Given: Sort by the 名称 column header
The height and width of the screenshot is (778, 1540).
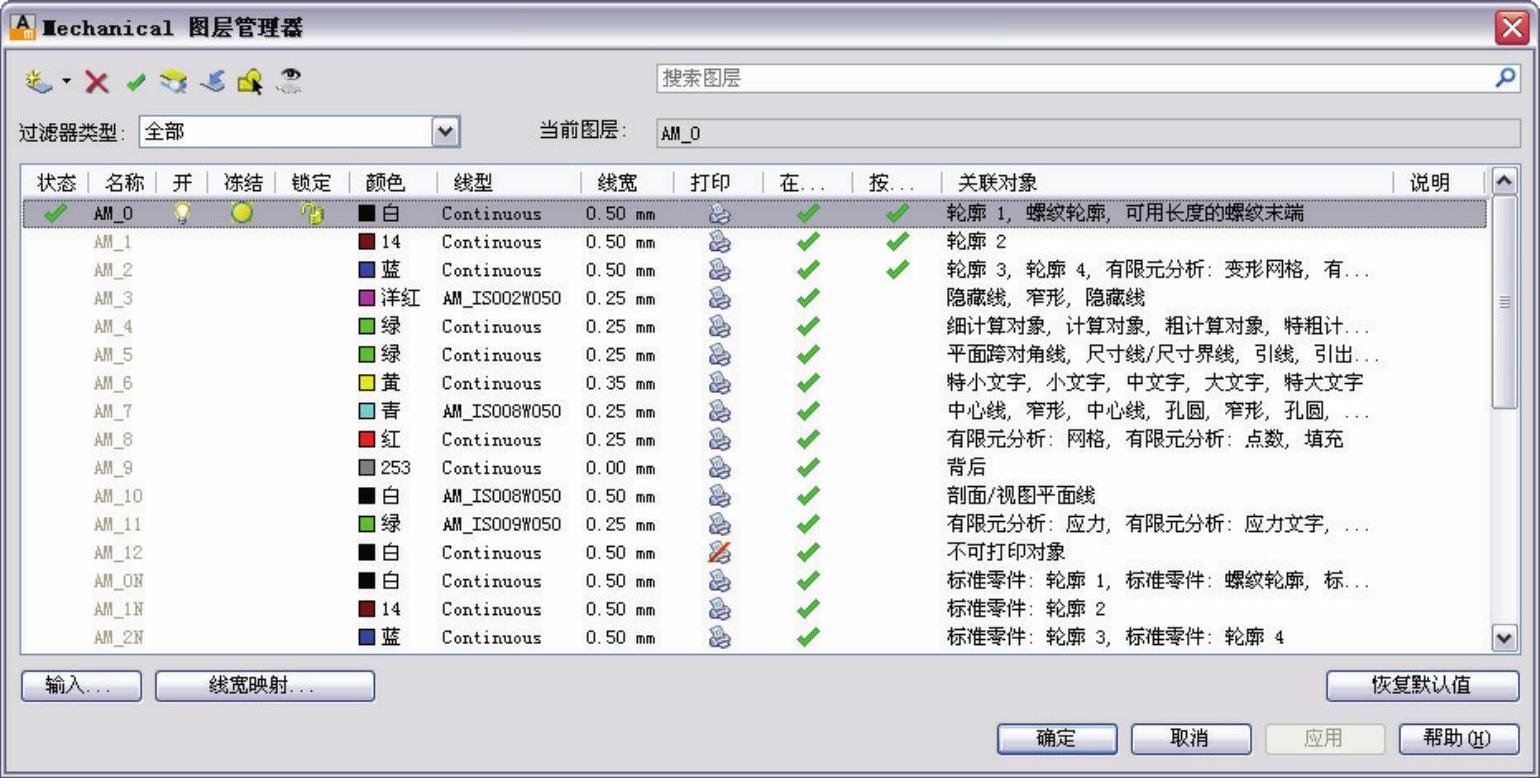Looking at the screenshot, I should (124, 183).
